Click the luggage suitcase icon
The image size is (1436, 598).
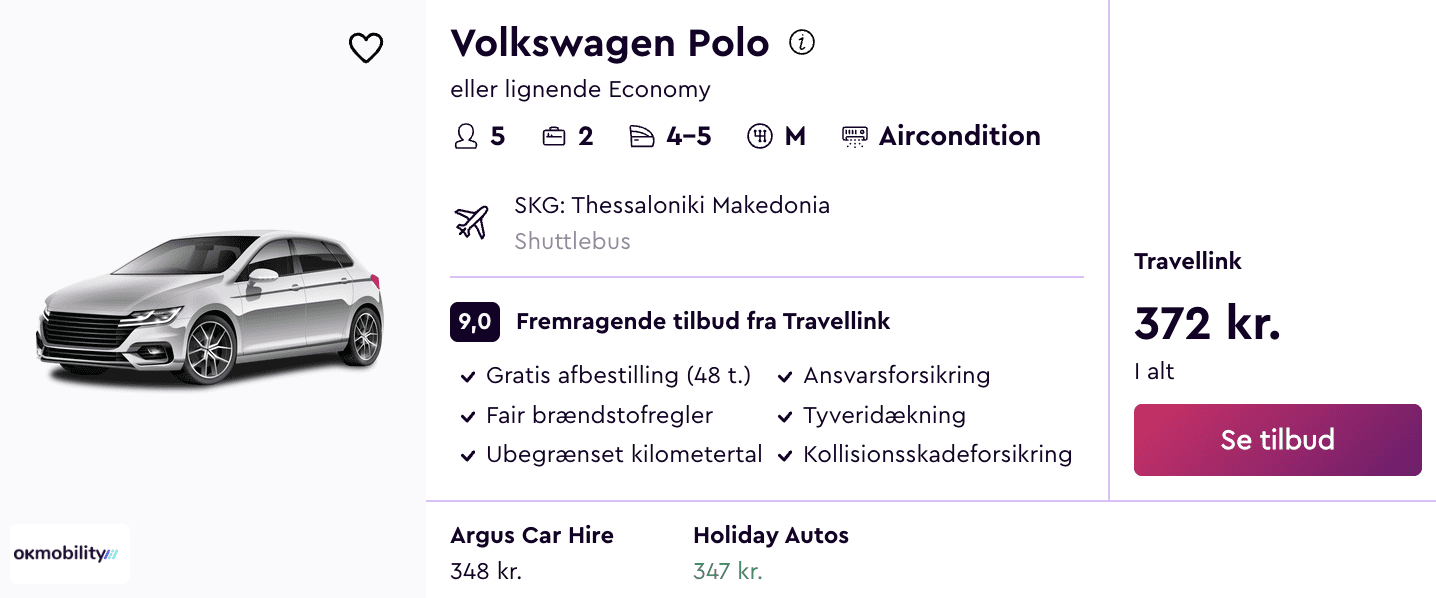(554, 136)
